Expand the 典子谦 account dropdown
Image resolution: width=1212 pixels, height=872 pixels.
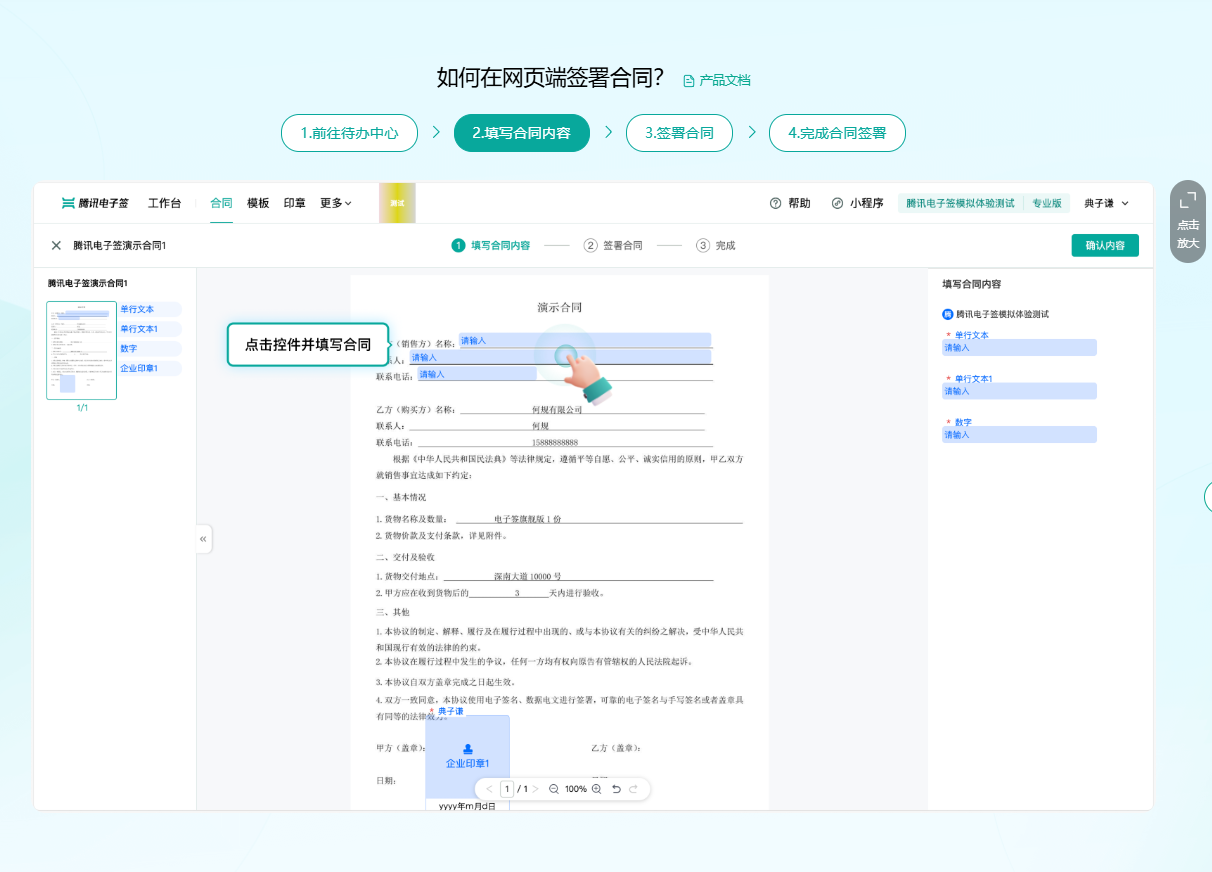pyautogui.click(x=1106, y=203)
